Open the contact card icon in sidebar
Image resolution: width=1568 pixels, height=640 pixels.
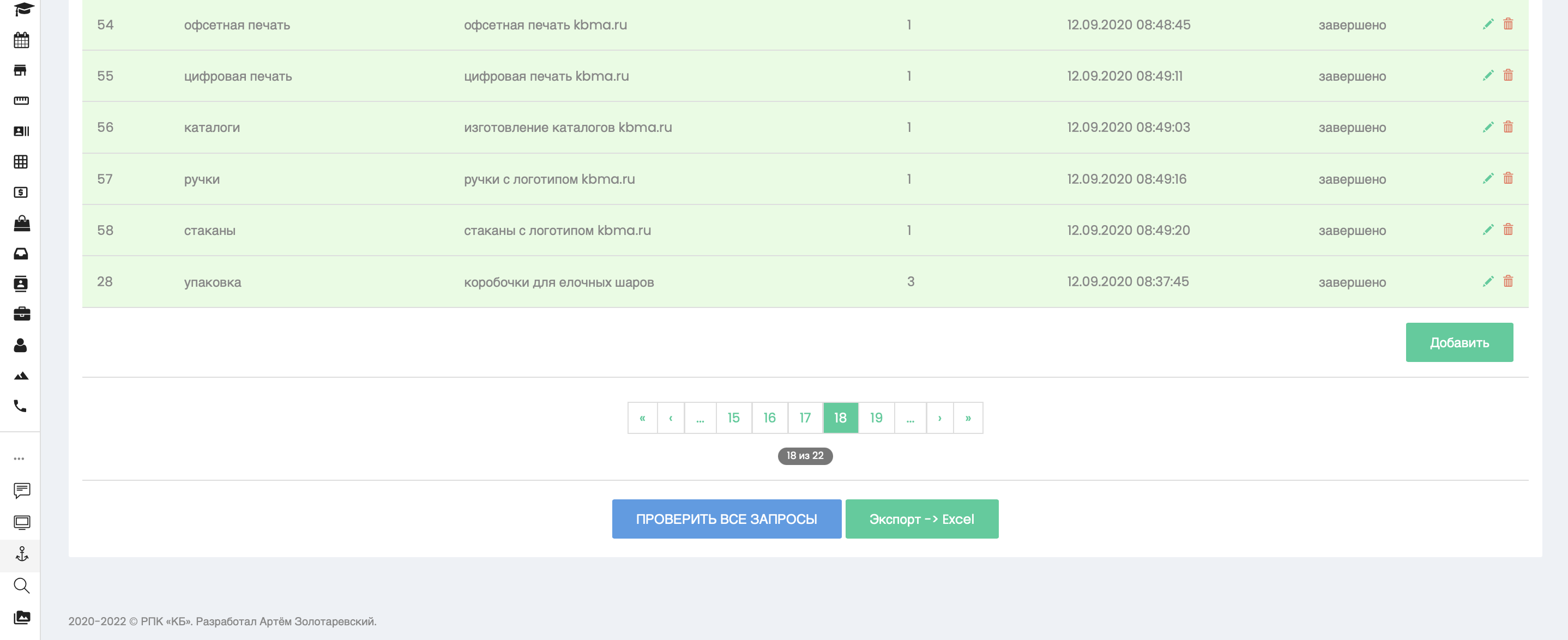21,131
